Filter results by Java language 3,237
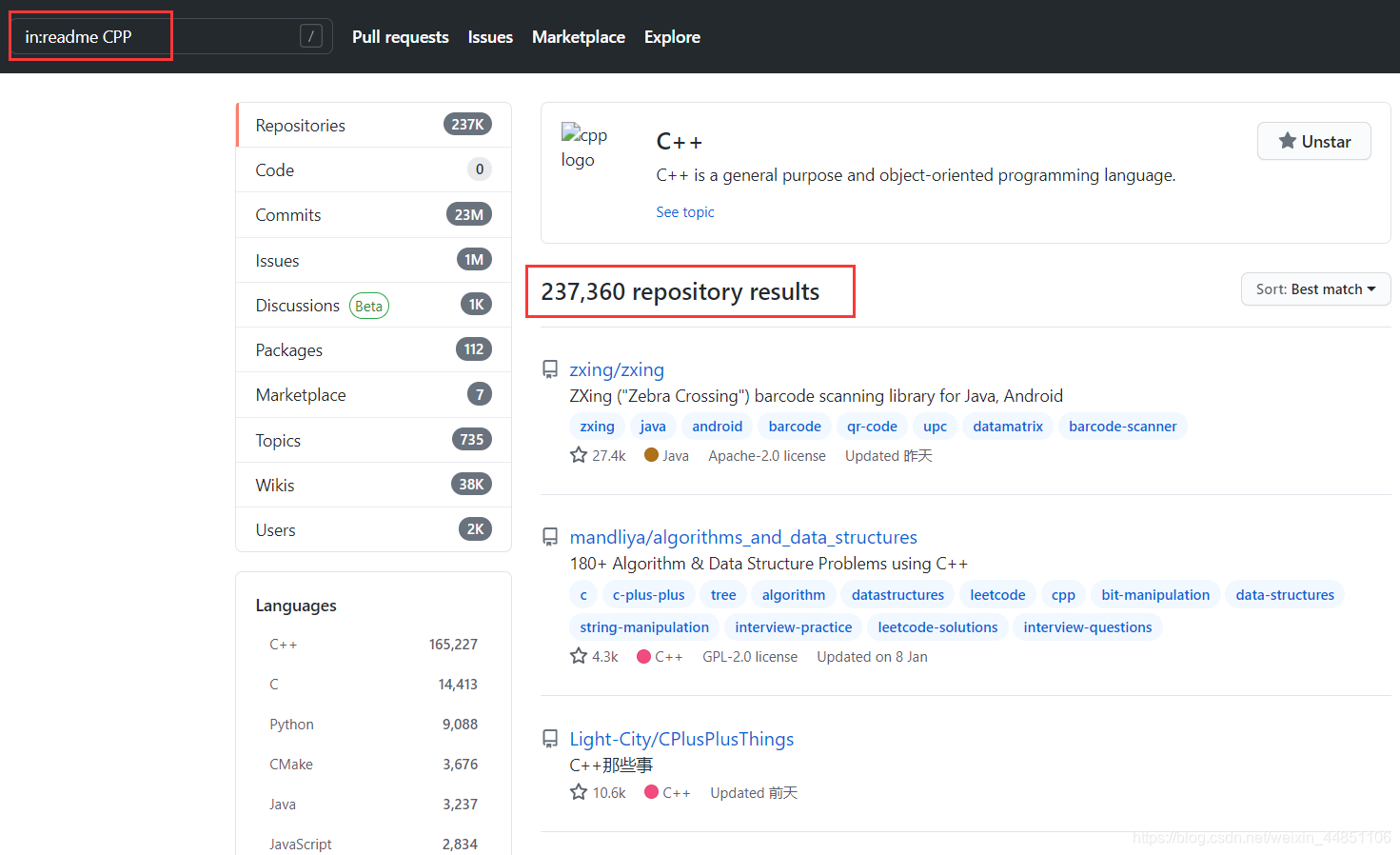 tap(373, 805)
